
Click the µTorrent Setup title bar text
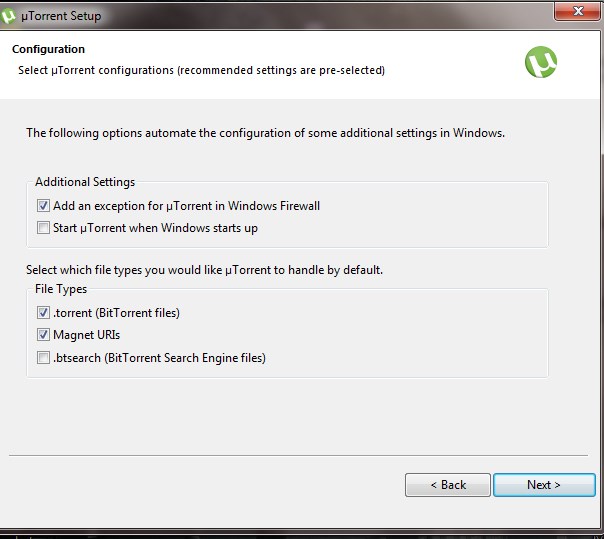coord(61,16)
